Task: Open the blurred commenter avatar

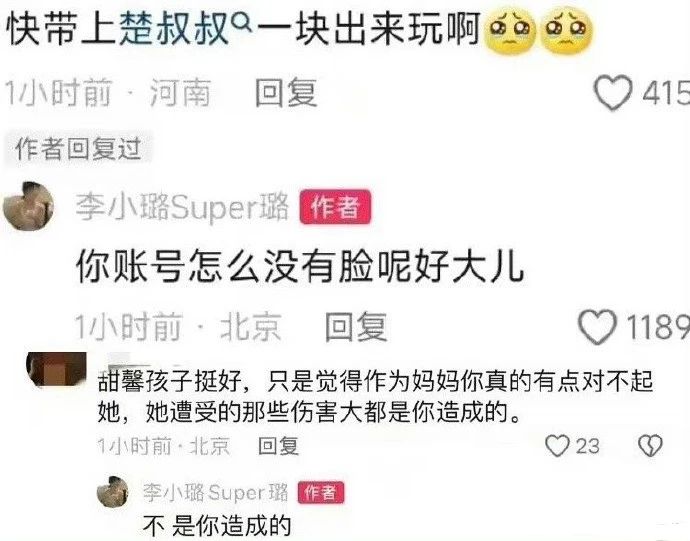Action: (56, 369)
